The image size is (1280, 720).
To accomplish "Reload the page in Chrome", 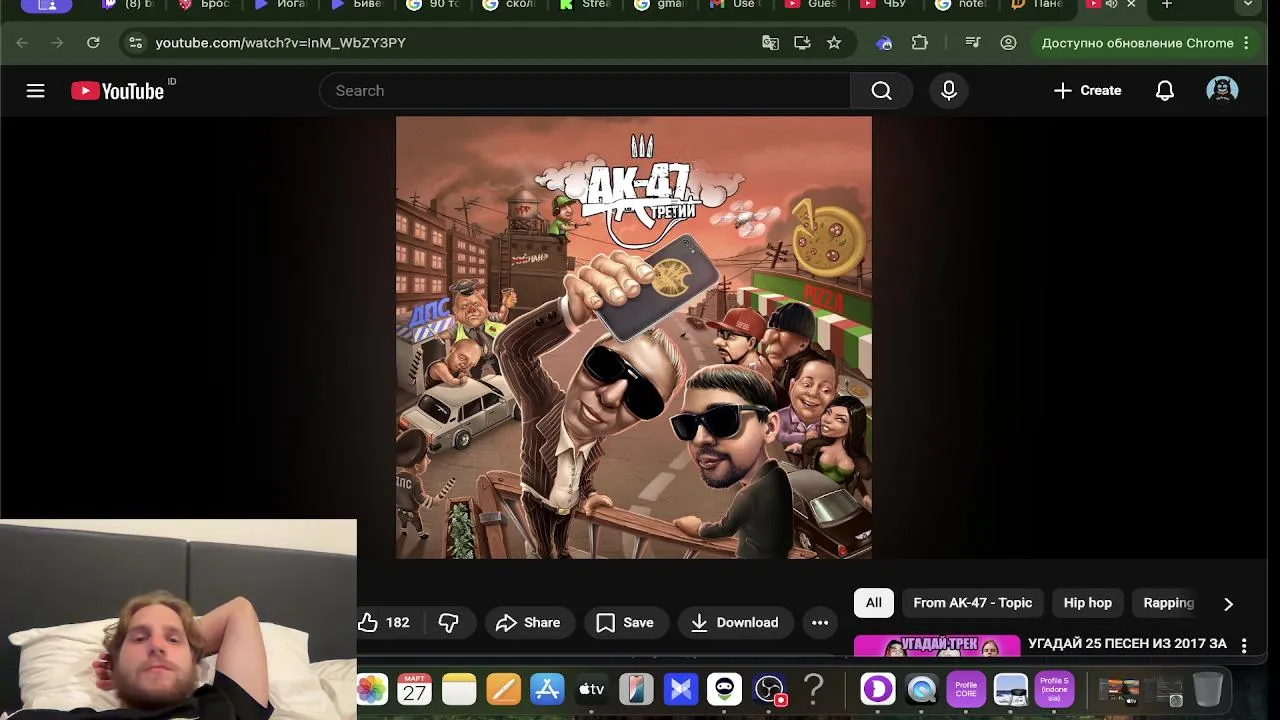I will tap(93, 43).
